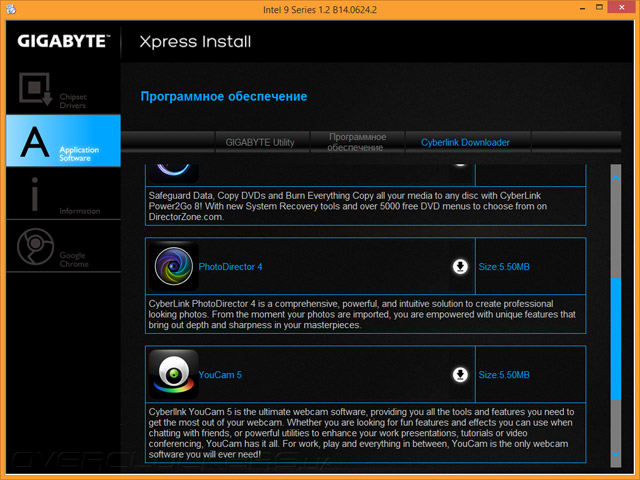Click the scrollbar down arrow

tap(616, 454)
